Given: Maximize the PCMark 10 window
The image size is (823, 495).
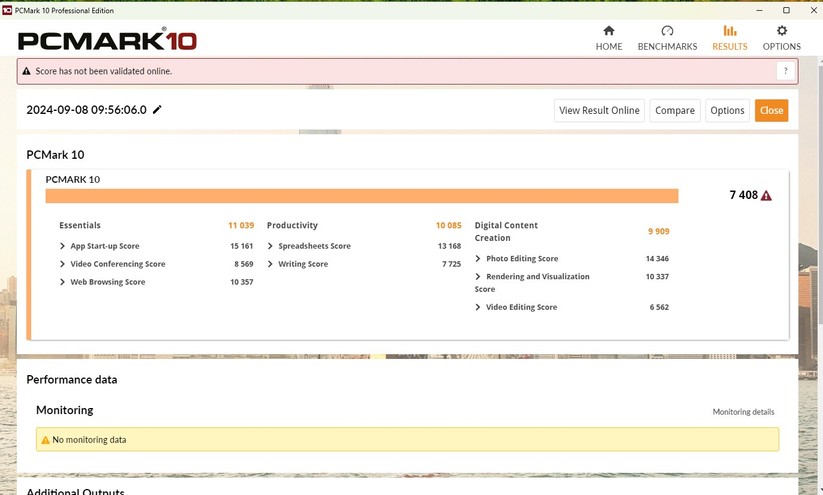Looking at the screenshot, I should (786, 10).
